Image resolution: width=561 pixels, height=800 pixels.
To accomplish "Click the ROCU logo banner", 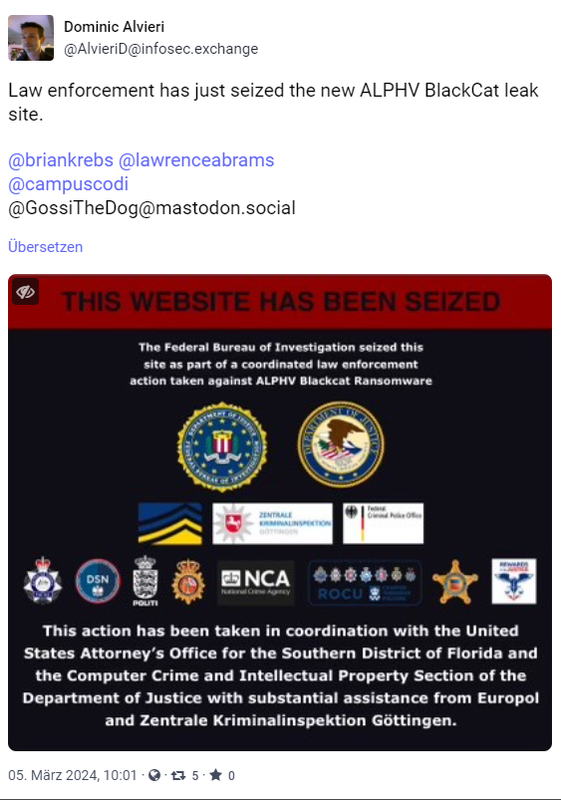I will (365, 583).
